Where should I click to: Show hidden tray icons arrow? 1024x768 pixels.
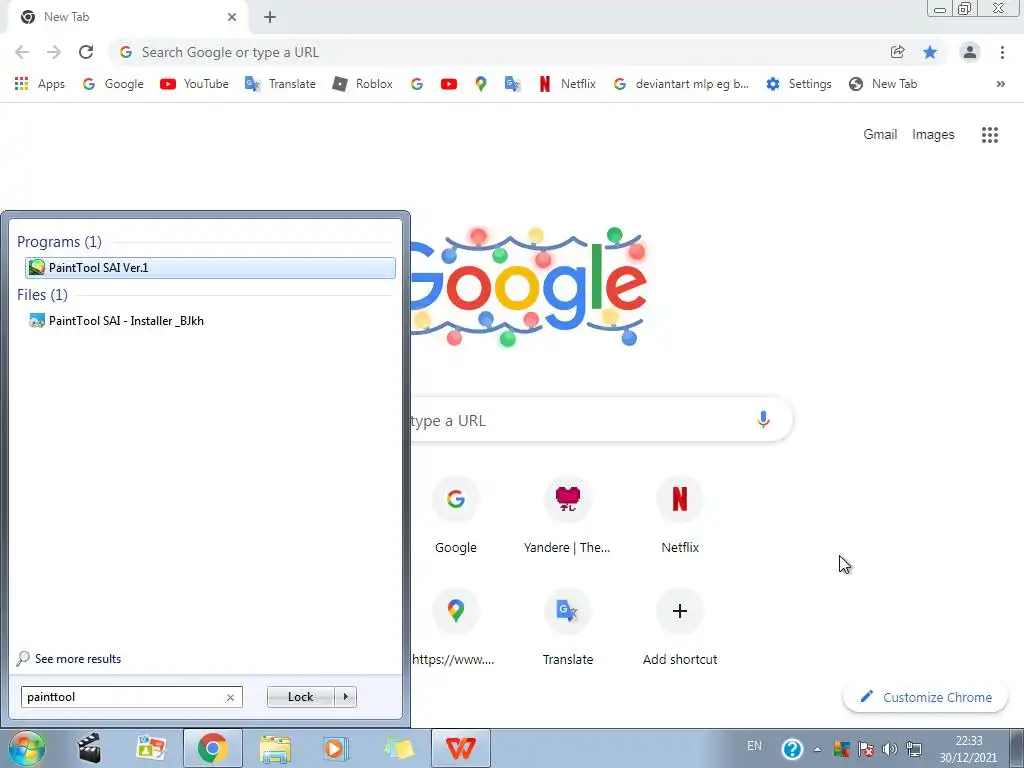point(817,749)
